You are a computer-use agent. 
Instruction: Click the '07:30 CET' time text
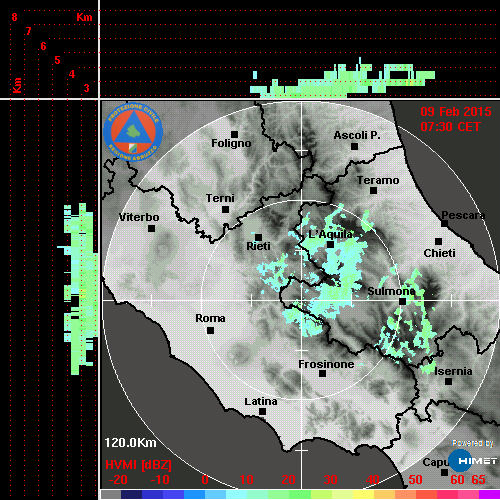[450, 127]
